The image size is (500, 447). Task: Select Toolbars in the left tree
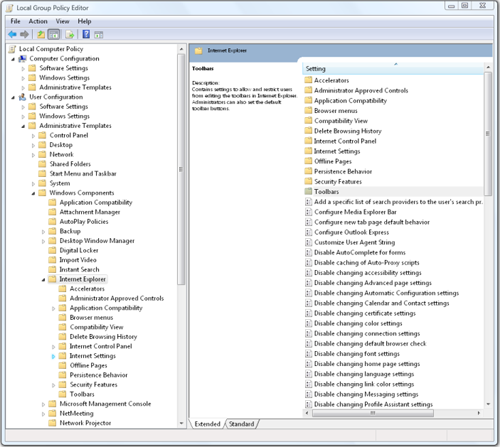point(82,394)
